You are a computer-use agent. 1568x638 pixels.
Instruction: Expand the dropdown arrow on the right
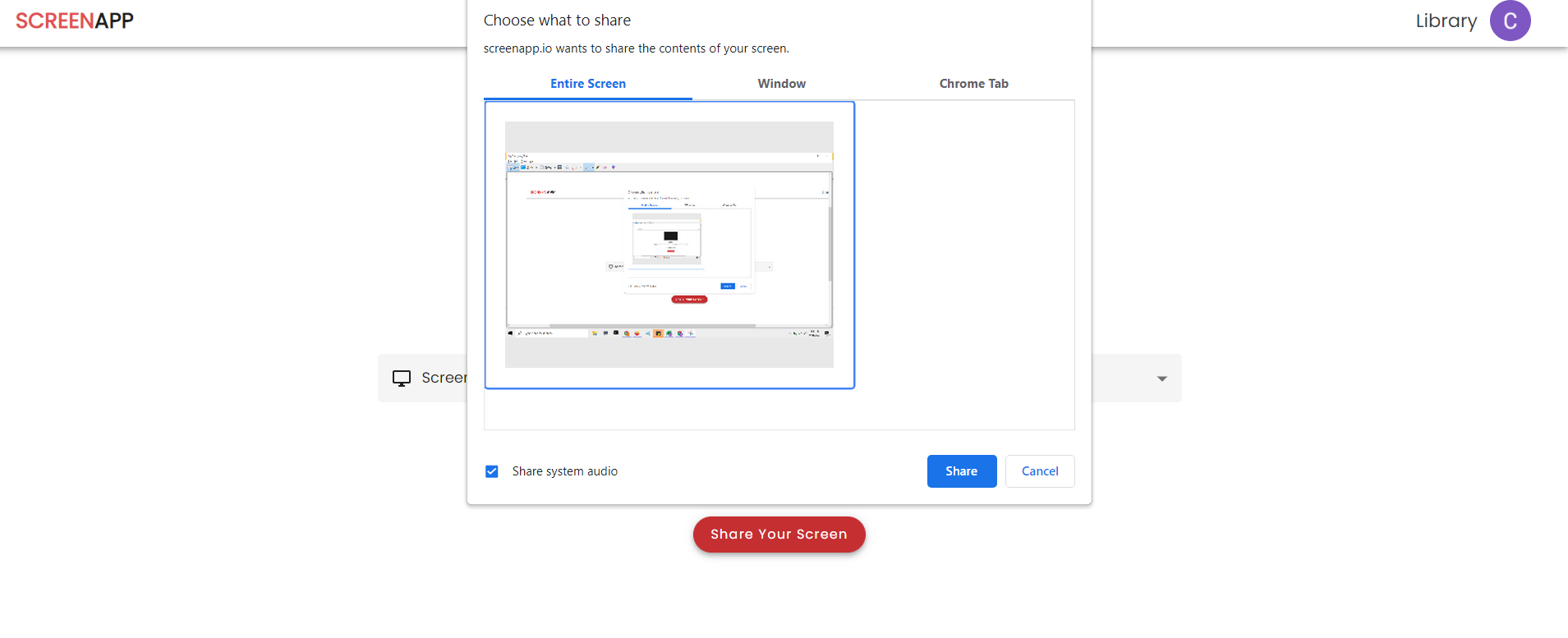pyautogui.click(x=1161, y=379)
